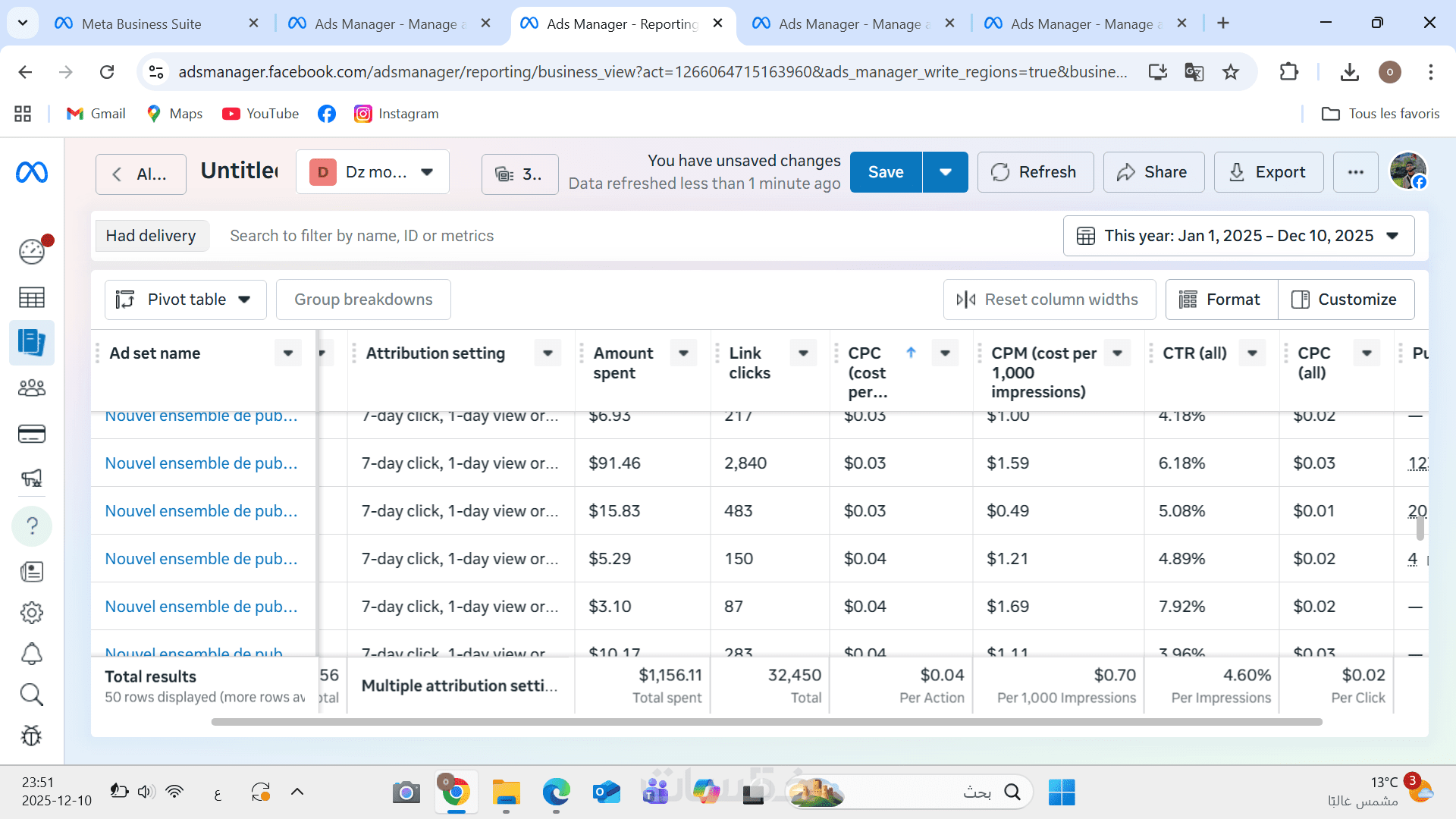Screen dimensions: 1456x819
Task: Click the Help question mark icon
Action: pyautogui.click(x=32, y=526)
